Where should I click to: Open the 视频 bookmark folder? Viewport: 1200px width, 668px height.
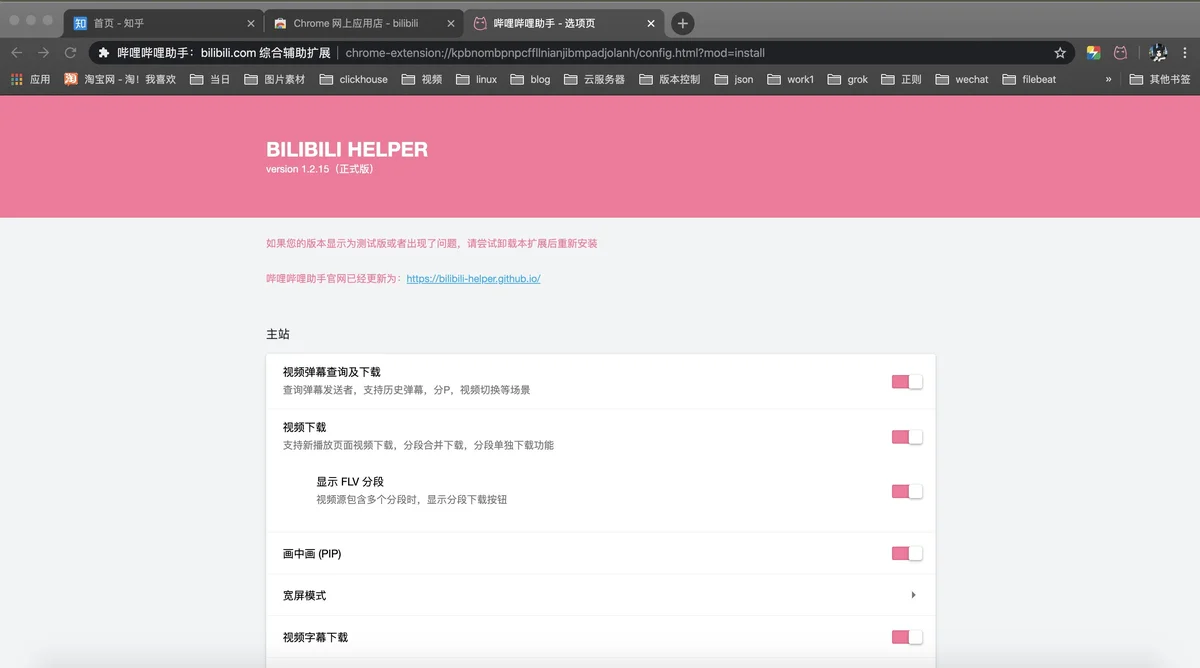tap(421, 79)
